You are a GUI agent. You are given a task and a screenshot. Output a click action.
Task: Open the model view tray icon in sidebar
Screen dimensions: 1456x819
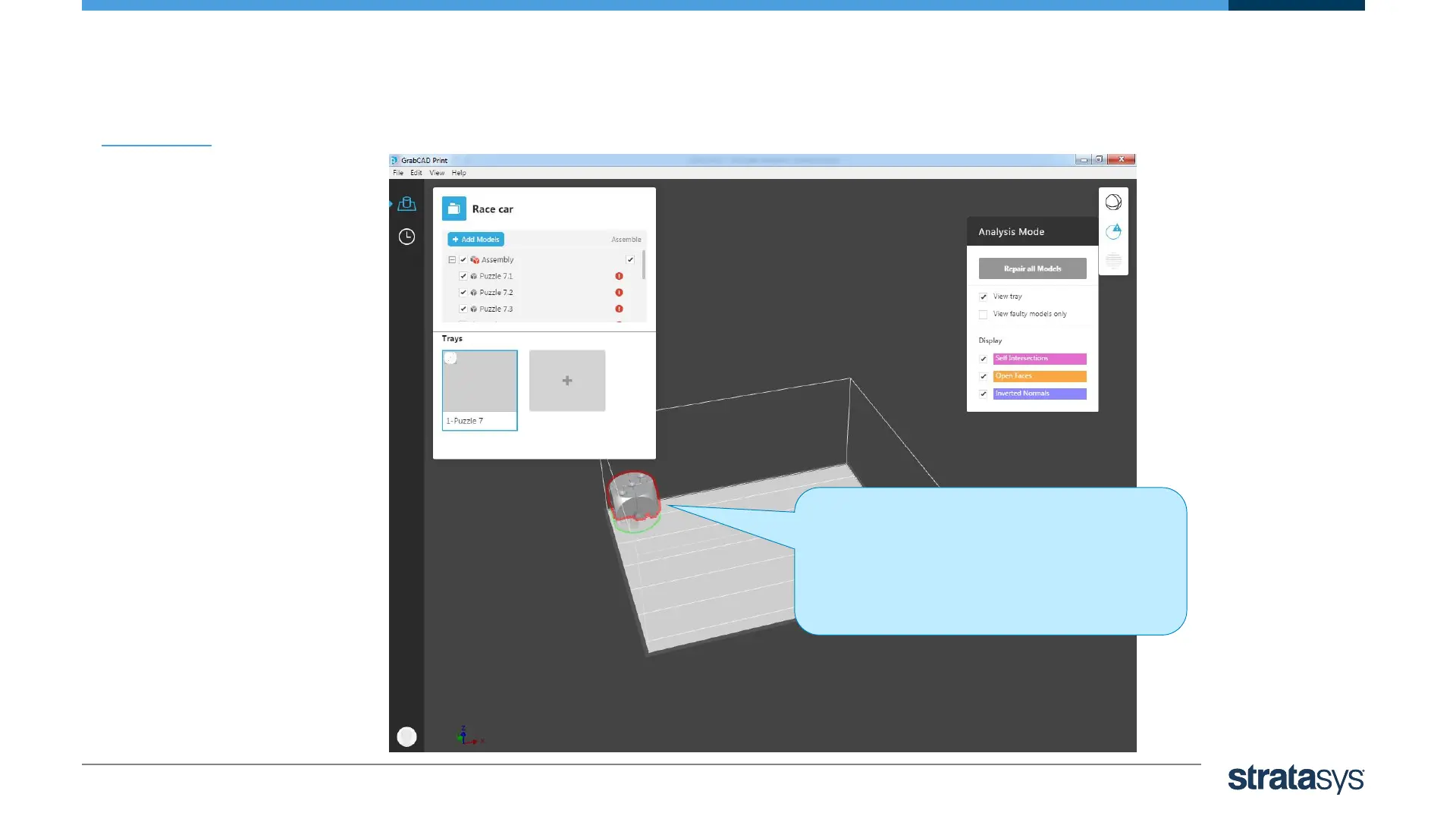pyautogui.click(x=407, y=204)
